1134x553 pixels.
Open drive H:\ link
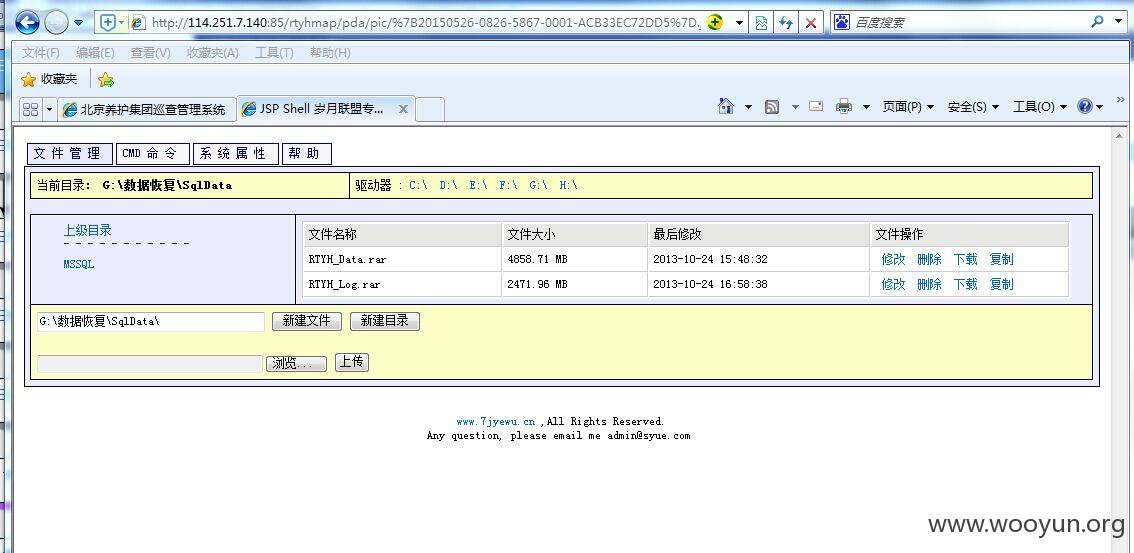568,185
